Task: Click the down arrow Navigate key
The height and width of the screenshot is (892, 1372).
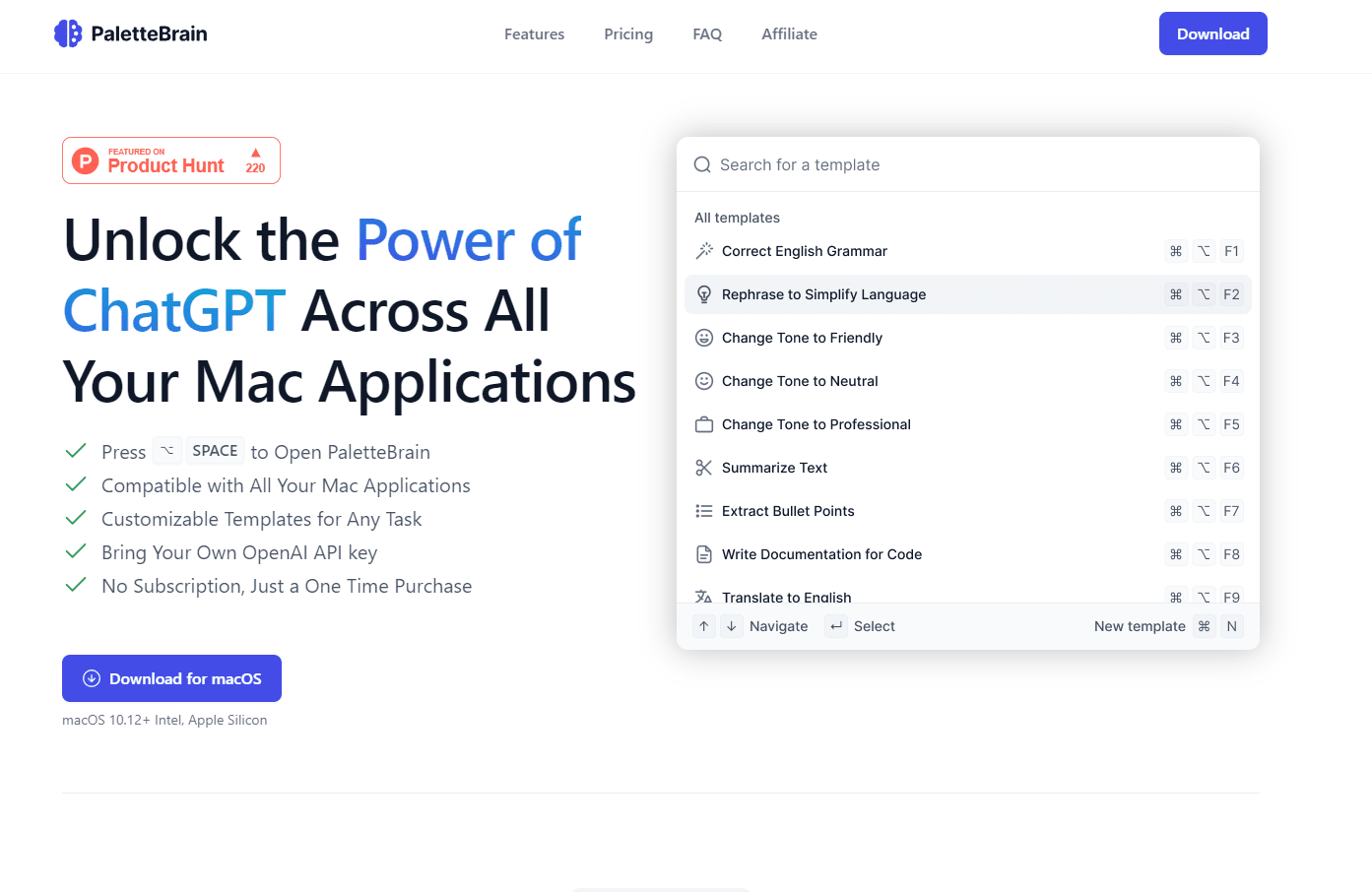Action: pos(732,626)
